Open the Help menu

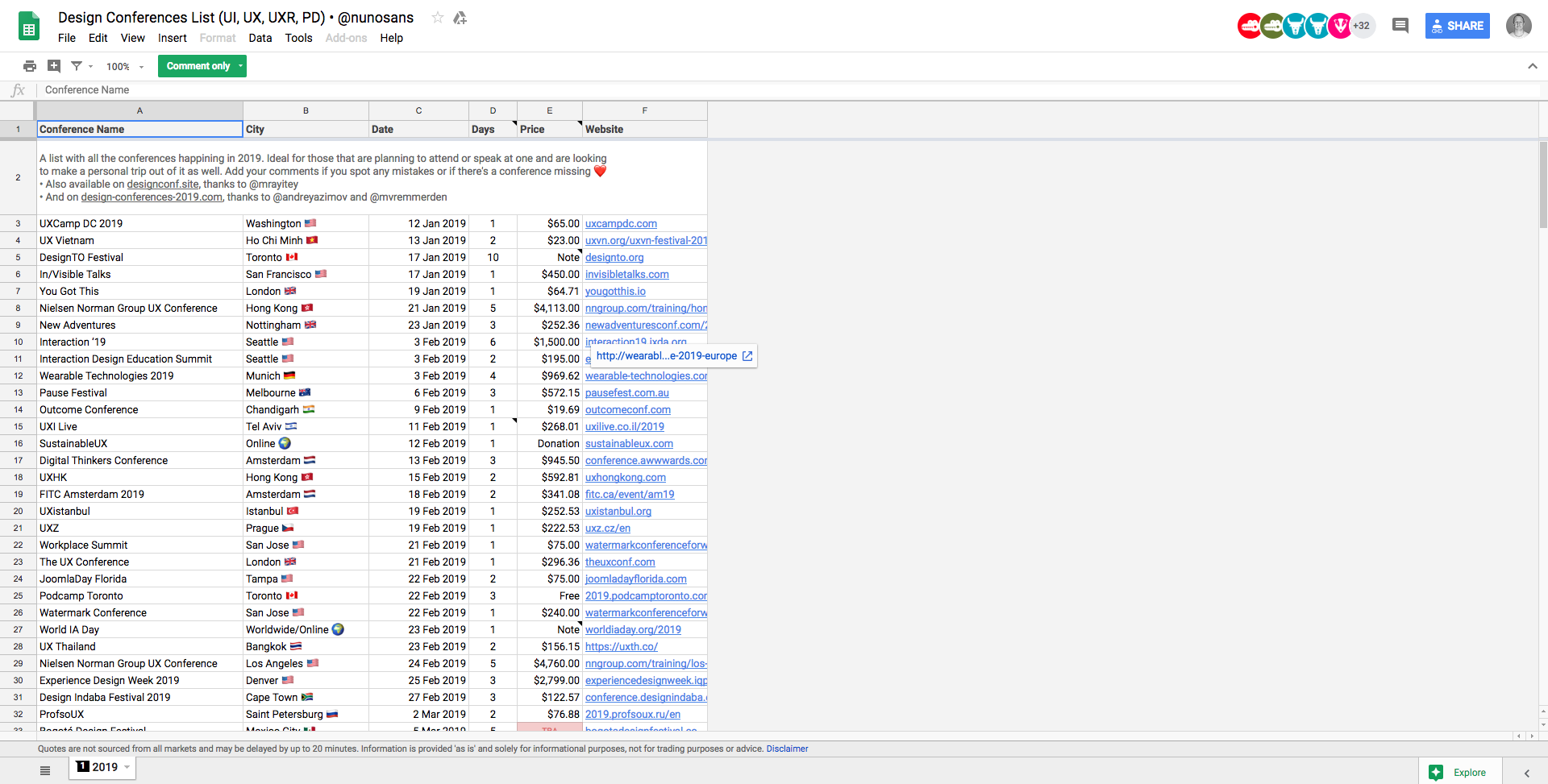tap(392, 38)
